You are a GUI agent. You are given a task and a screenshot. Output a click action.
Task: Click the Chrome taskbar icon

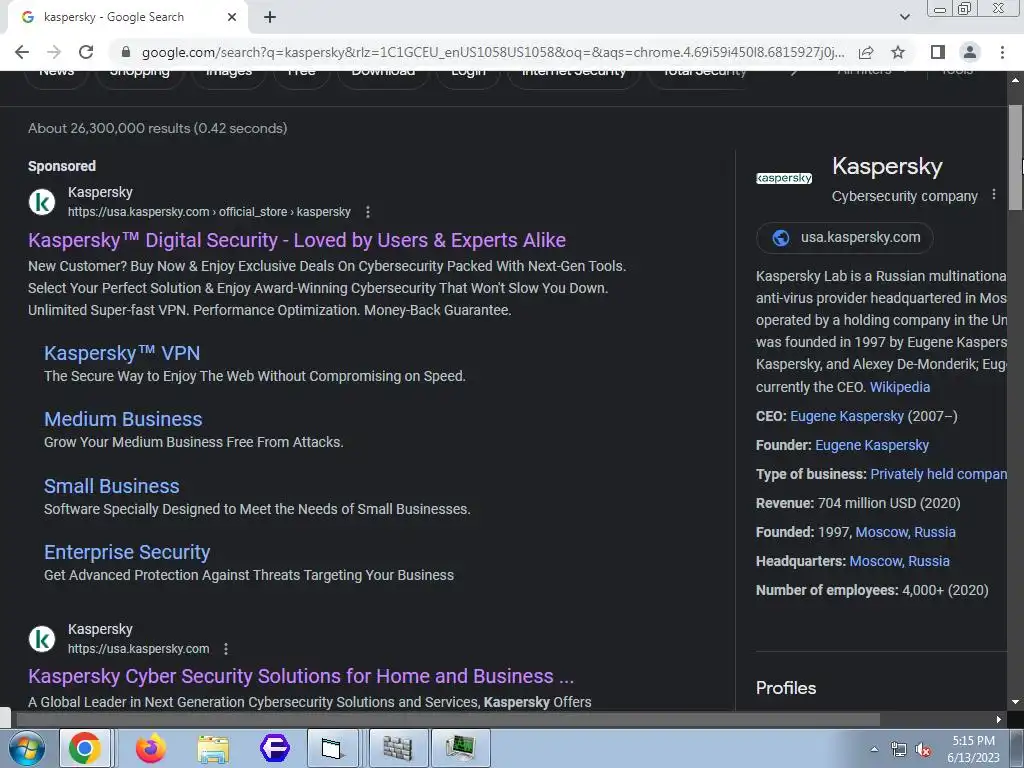click(x=85, y=748)
